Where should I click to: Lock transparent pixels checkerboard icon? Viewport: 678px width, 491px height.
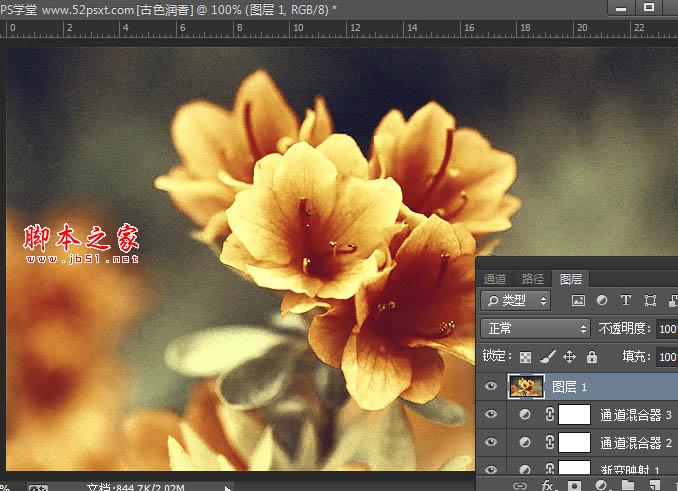coord(525,357)
